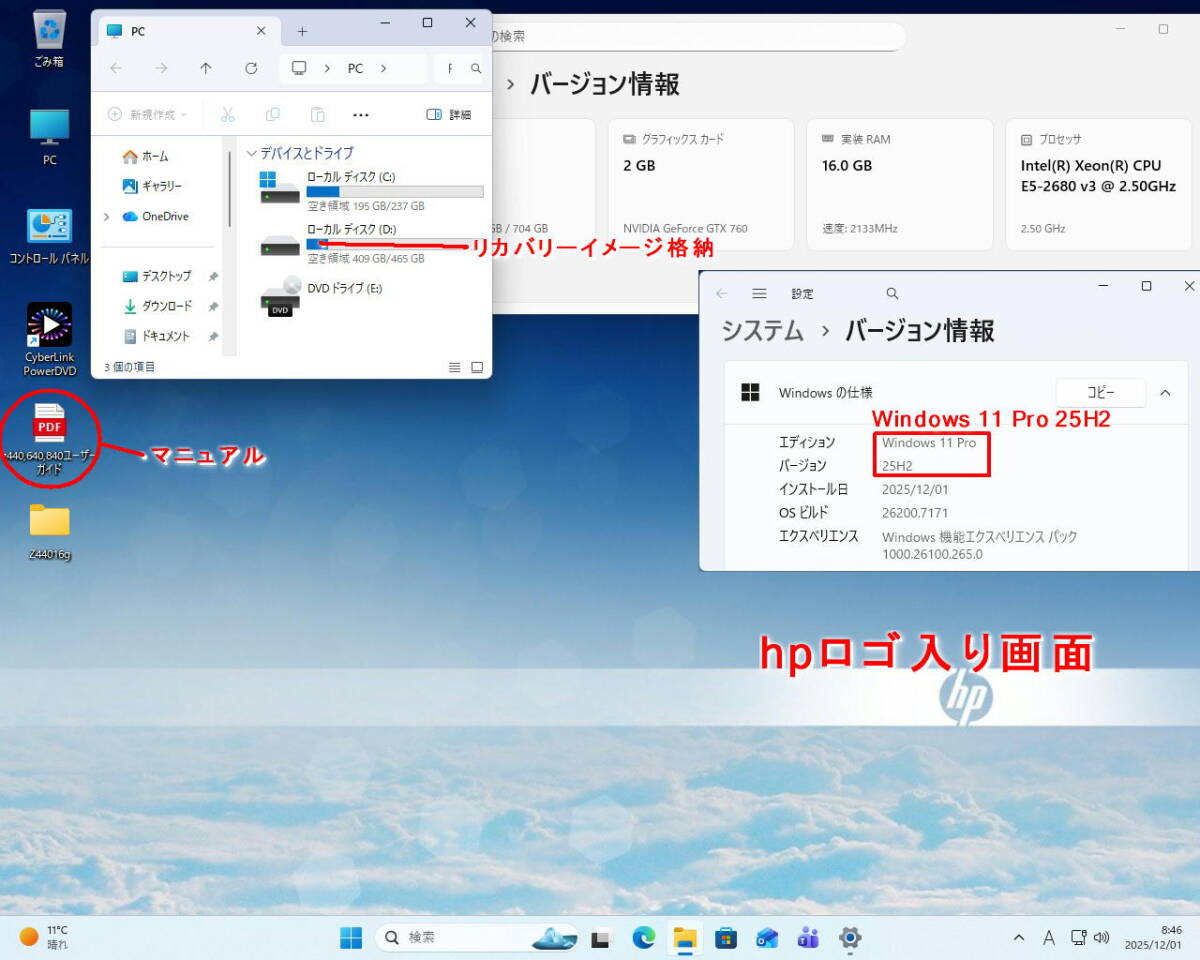The image size is (1200, 960).
Task: Collapse the Windows の仕様 section chevron
Action: pyautogui.click(x=1165, y=393)
